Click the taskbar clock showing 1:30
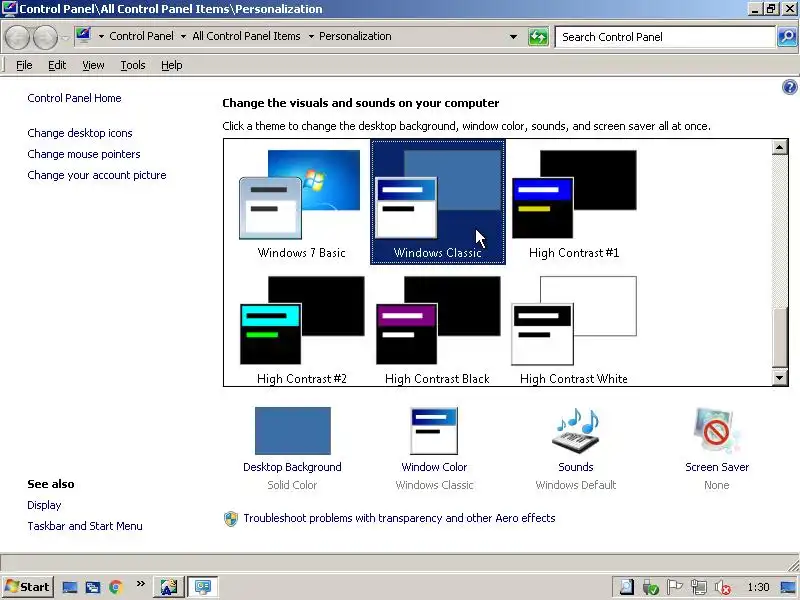The height and width of the screenshot is (600, 800). (x=758, y=587)
